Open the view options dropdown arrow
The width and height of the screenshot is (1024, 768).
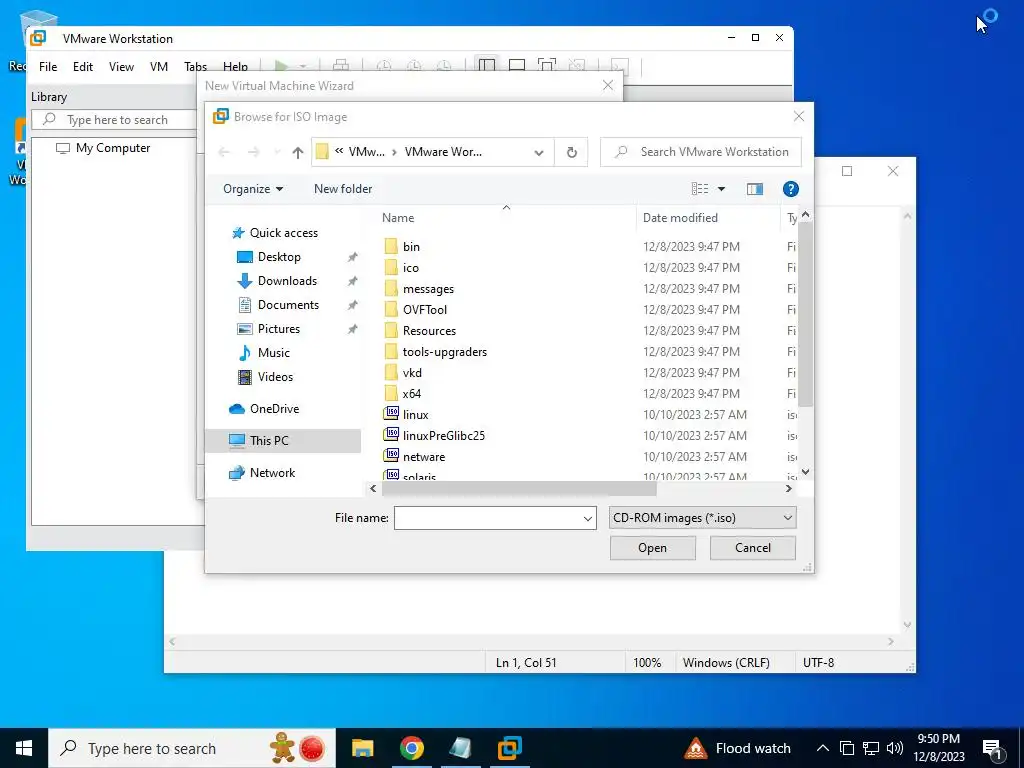click(x=721, y=189)
